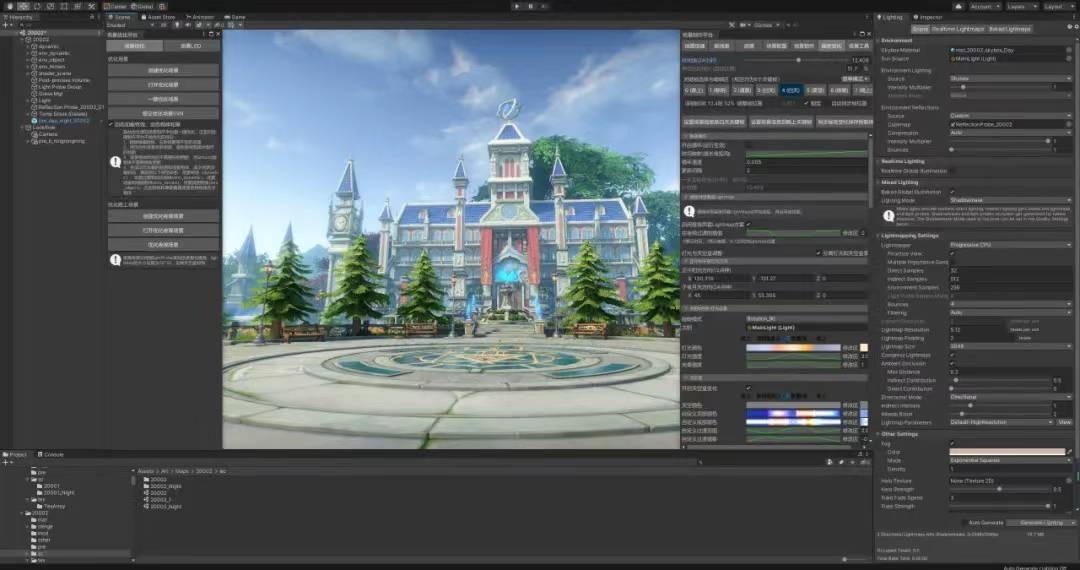Switch to the Inspector tab
The image size is (1080, 570).
(928, 17)
